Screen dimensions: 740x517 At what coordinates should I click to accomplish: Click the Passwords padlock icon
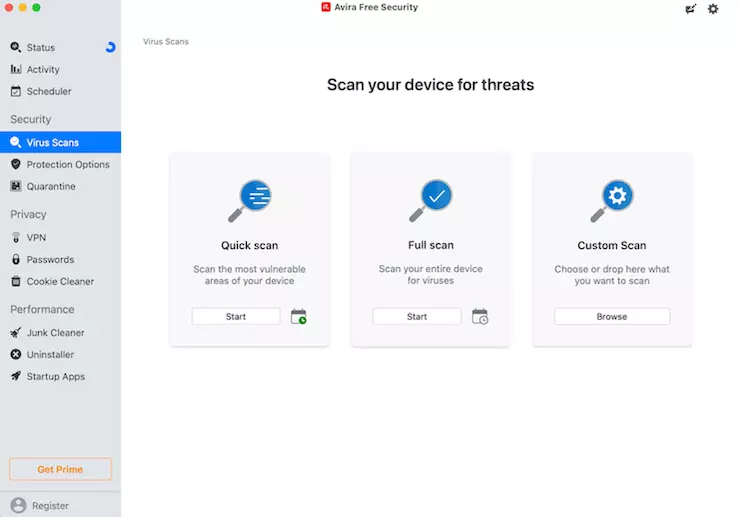(x=16, y=259)
